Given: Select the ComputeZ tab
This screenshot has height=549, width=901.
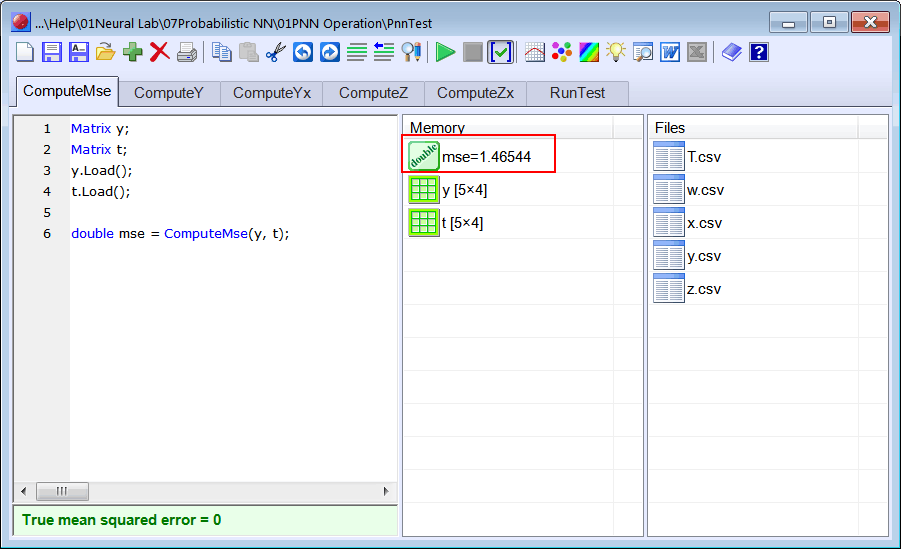Looking at the screenshot, I should pos(374,93).
